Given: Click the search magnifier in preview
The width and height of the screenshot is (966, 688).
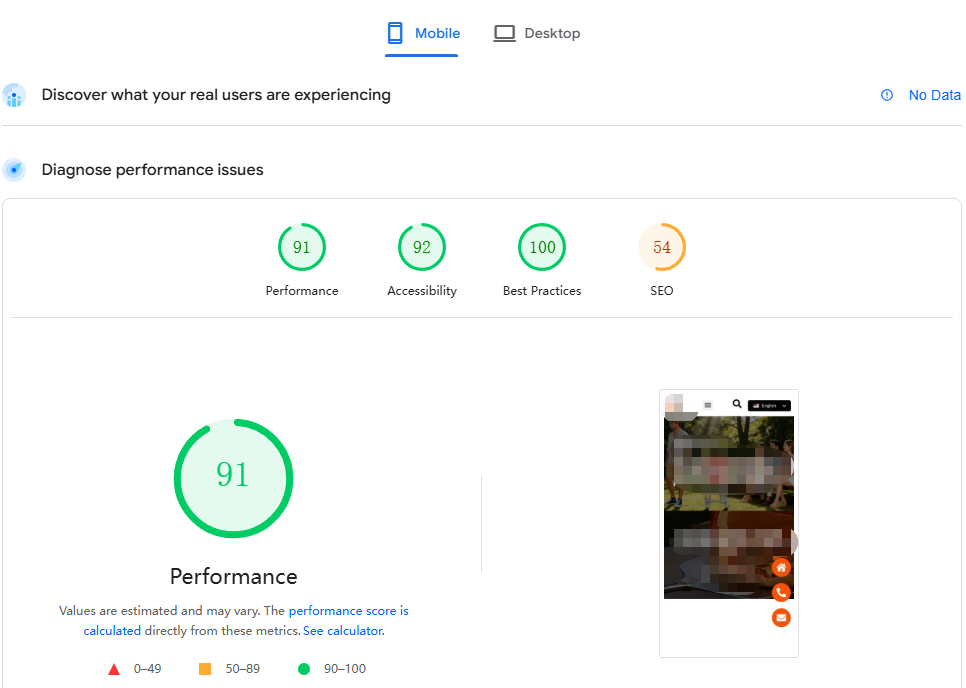Looking at the screenshot, I should point(737,404).
